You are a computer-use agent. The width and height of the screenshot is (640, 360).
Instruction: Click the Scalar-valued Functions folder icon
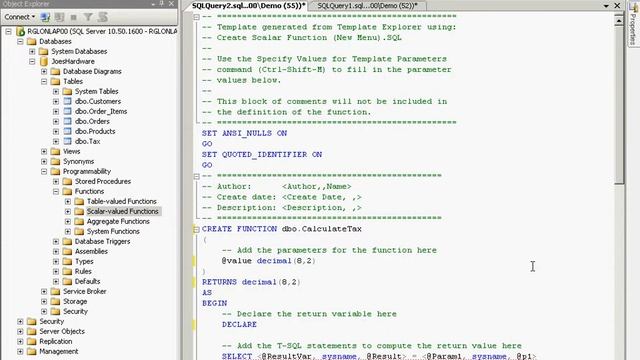click(79, 211)
